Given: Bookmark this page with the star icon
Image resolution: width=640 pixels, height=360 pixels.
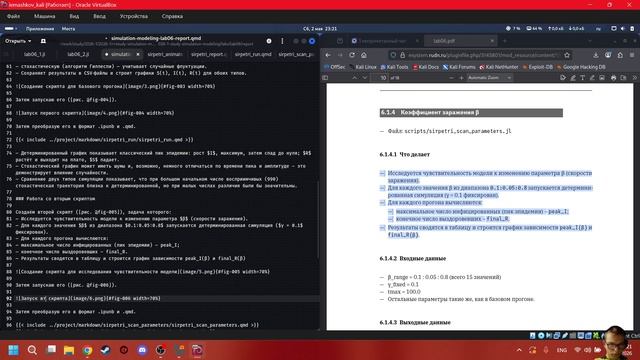Looking at the screenshot, I should click(x=567, y=55).
